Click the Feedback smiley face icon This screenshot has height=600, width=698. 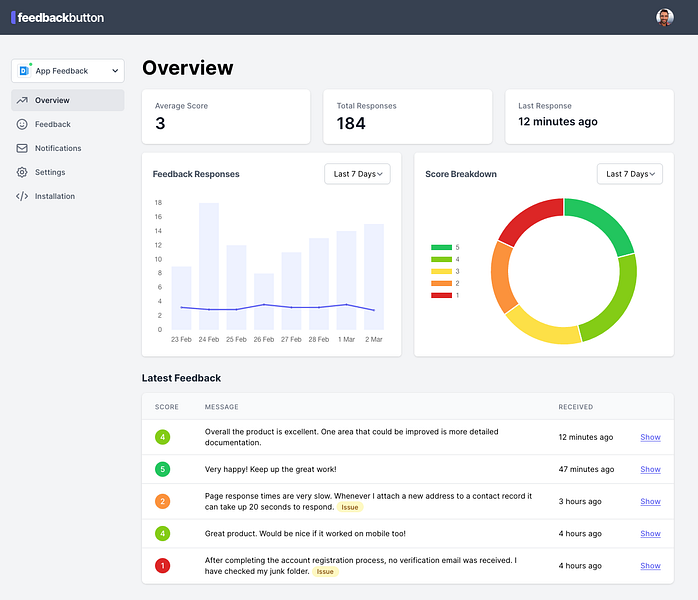tap(23, 124)
